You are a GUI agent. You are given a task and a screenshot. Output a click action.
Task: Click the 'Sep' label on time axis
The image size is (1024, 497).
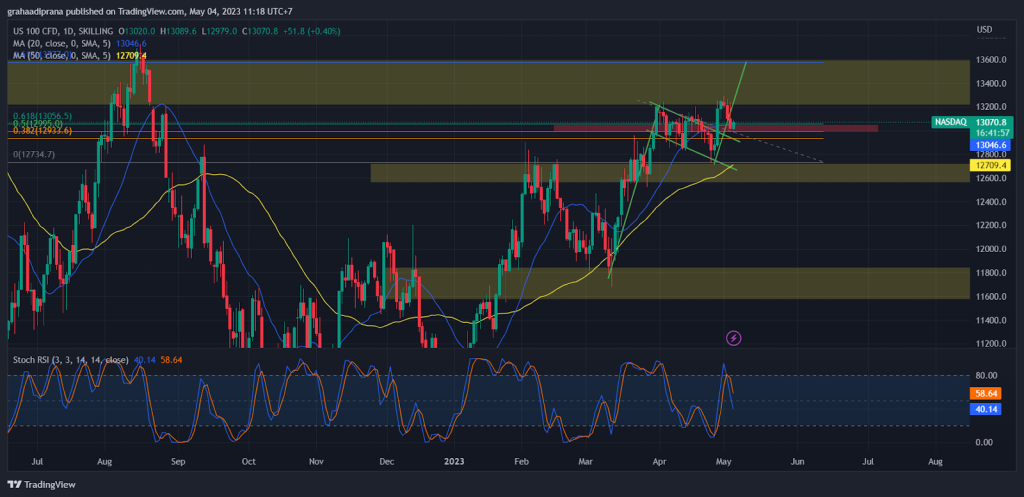coord(178,461)
